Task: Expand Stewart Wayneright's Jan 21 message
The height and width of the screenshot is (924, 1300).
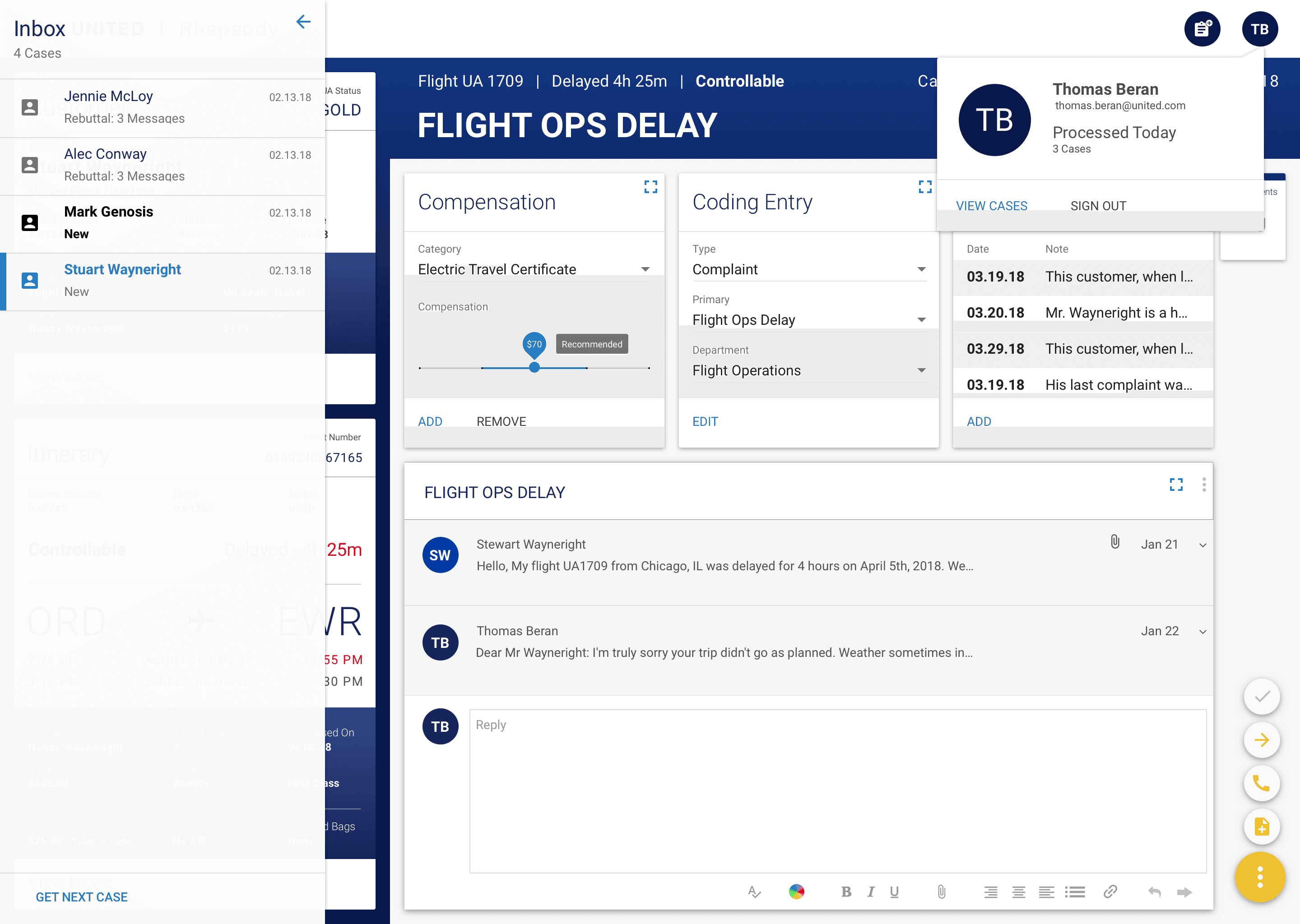Action: pos(1202,544)
